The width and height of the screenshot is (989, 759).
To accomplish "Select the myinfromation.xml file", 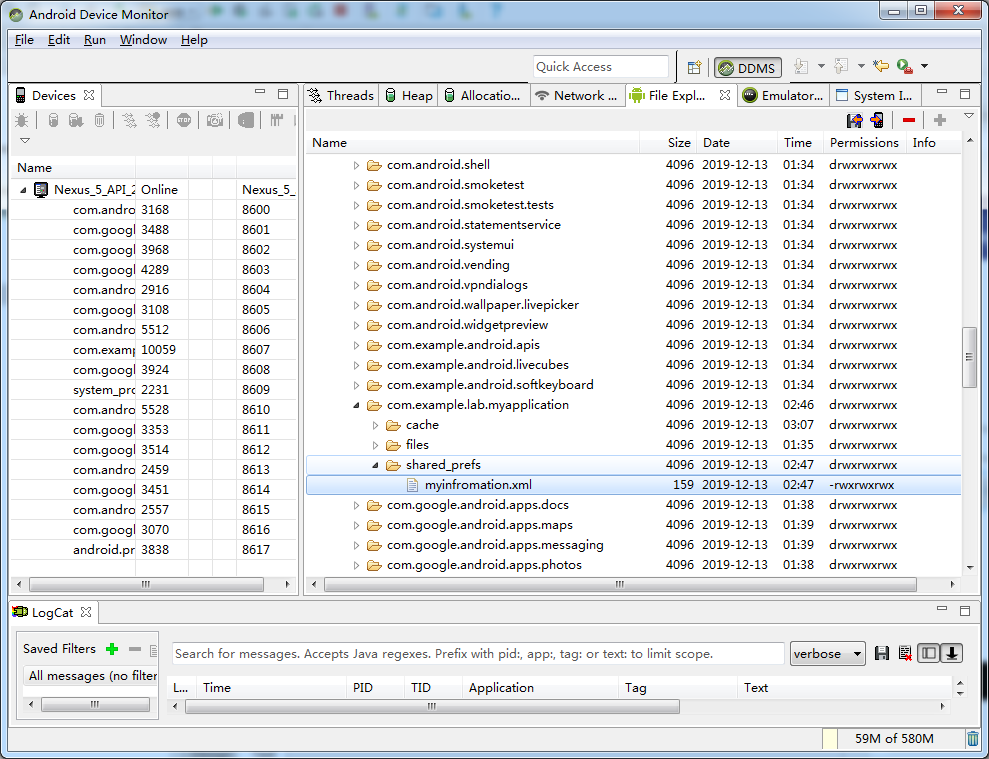I will pos(633,485).
